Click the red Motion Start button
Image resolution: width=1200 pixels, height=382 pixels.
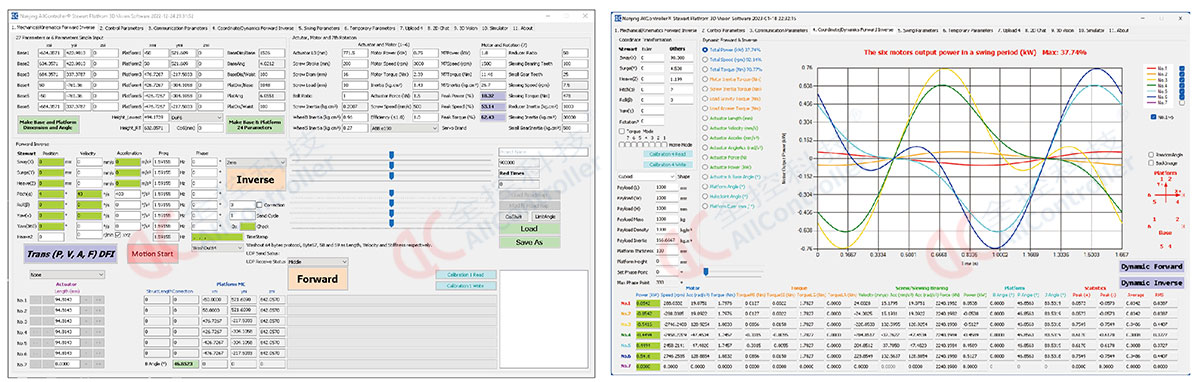(153, 253)
